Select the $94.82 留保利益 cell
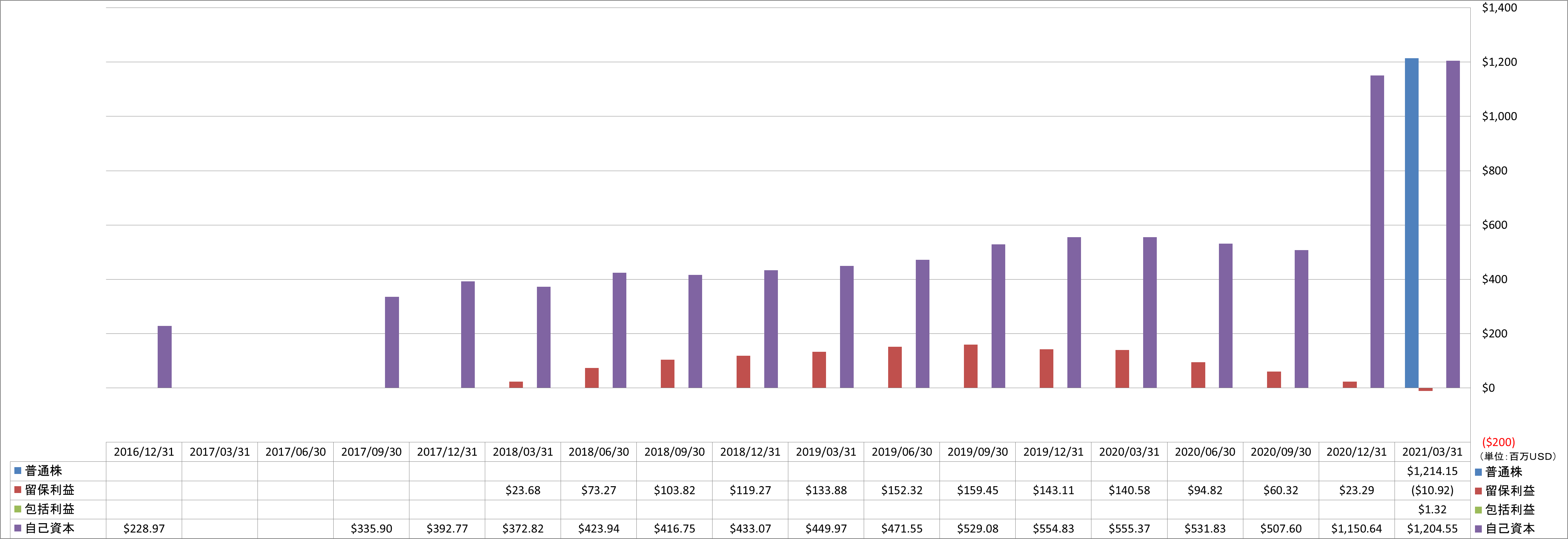 click(x=1205, y=490)
